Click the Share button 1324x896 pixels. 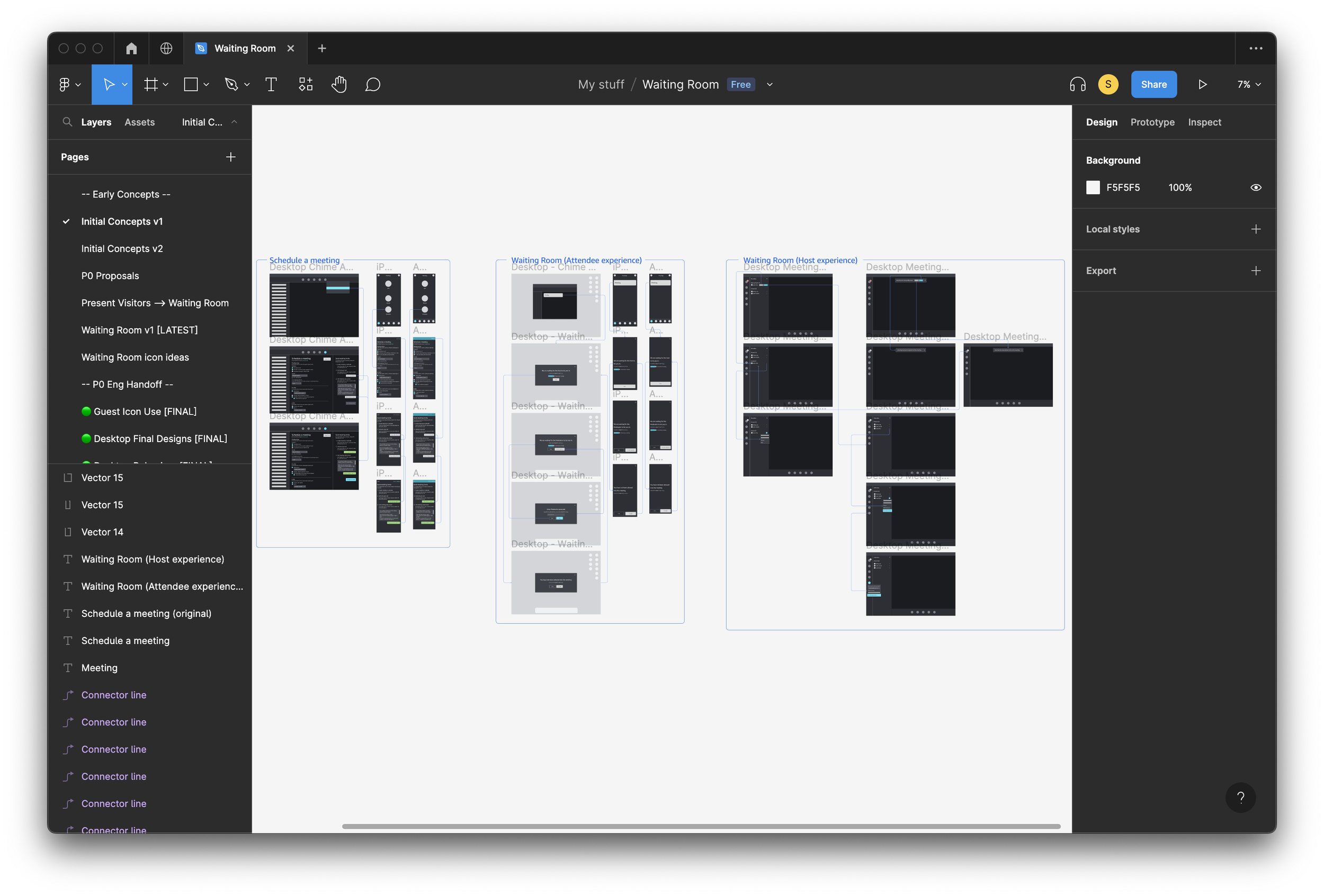click(1153, 84)
